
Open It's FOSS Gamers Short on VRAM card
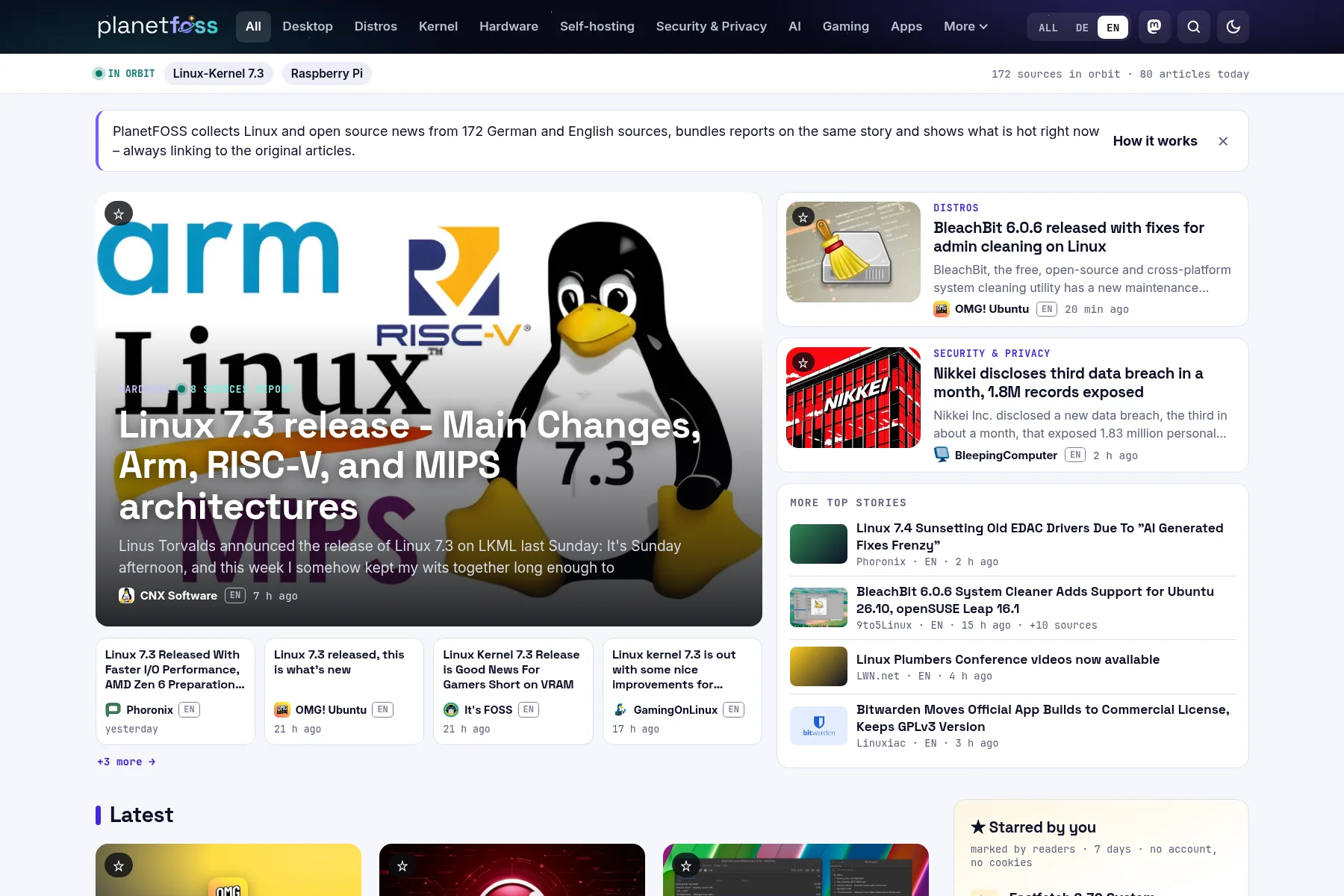pos(513,691)
